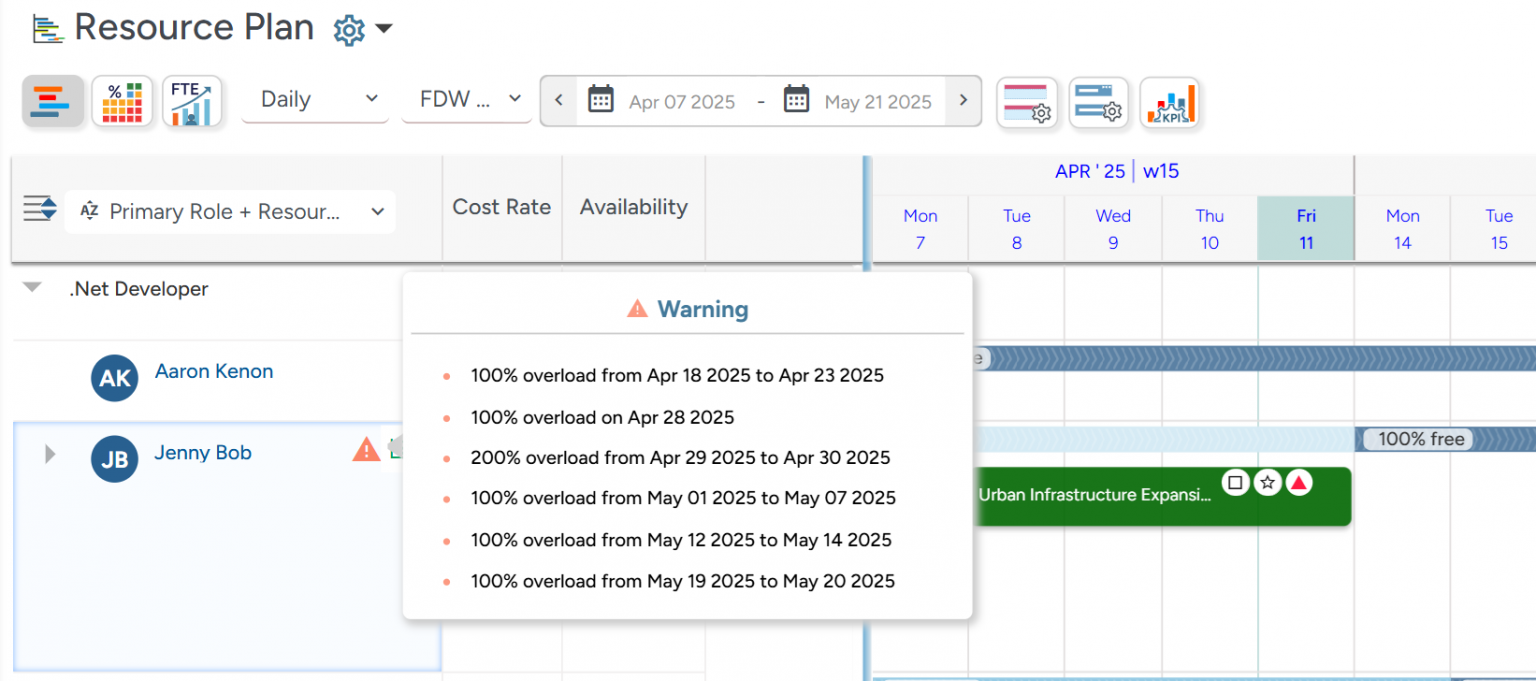Image resolution: width=1536 pixels, height=681 pixels.
Task: Open the Primary Role + Resource grouping dropdown
Action: click(230, 211)
